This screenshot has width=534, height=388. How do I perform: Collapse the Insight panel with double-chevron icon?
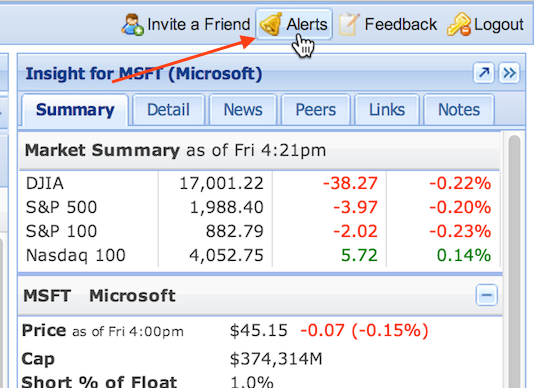[x=509, y=73]
